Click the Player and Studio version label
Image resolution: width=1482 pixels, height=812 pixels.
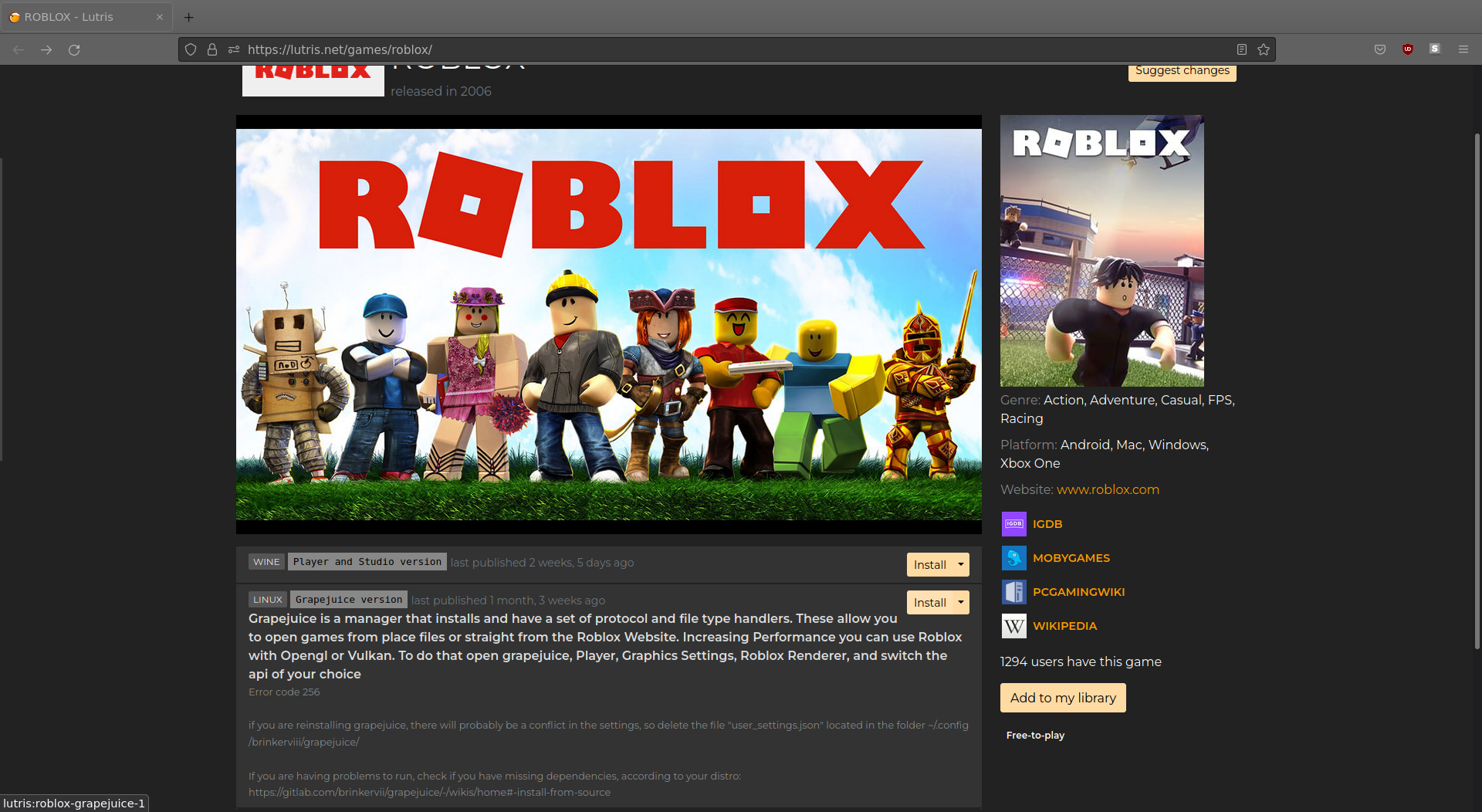click(367, 562)
